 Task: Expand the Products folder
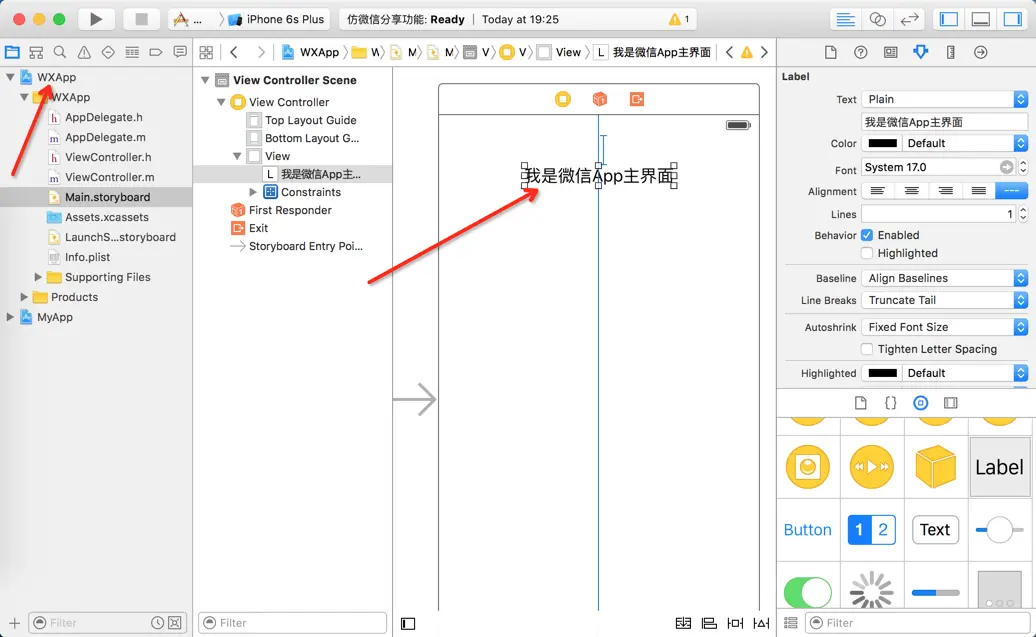(x=24, y=297)
